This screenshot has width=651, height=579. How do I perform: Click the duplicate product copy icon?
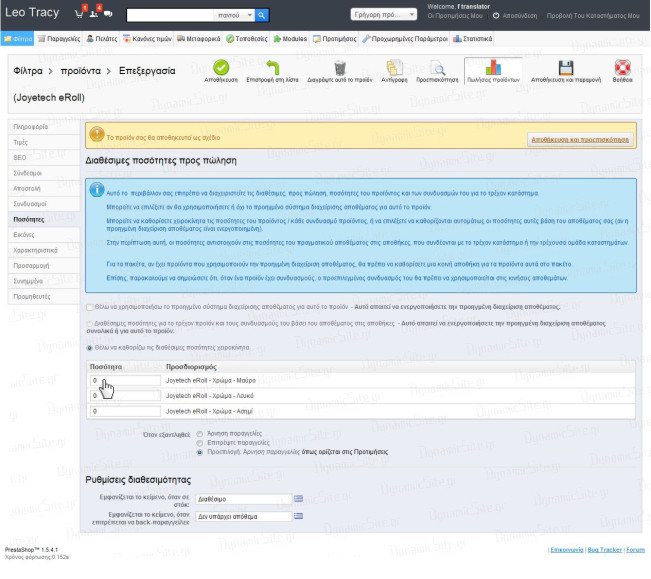(x=394, y=68)
